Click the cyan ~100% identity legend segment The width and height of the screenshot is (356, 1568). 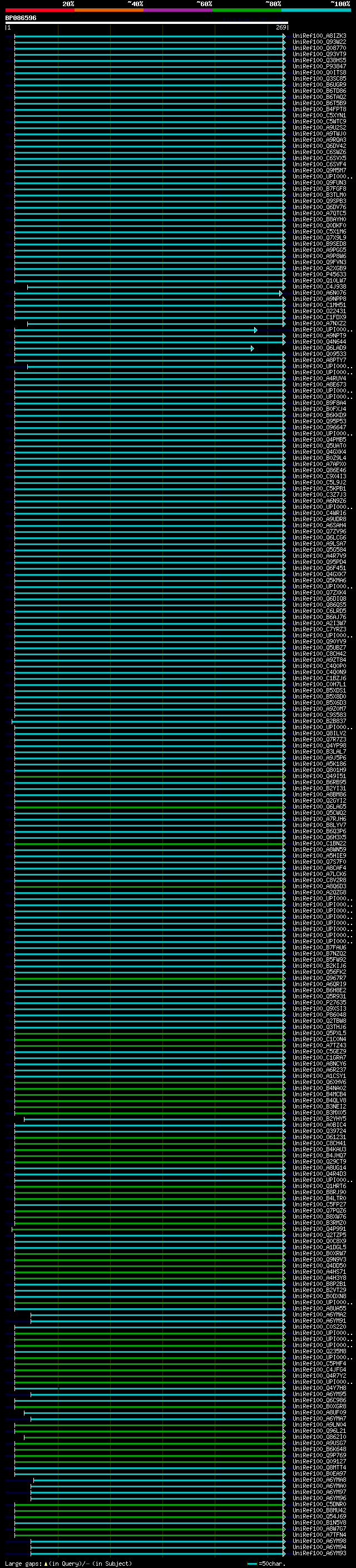point(316,10)
